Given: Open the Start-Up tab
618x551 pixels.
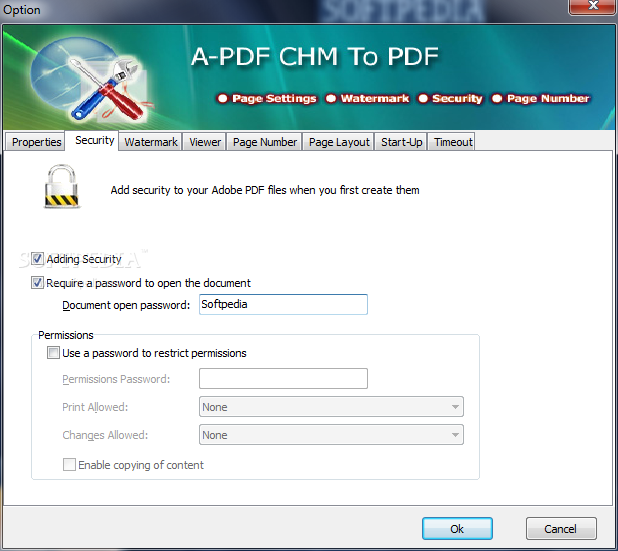Looking at the screenshot, I should click(401, 142).
